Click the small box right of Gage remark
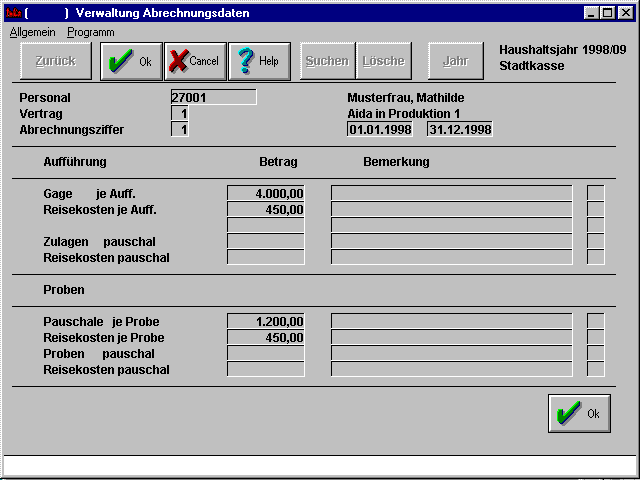 [595, 194]
